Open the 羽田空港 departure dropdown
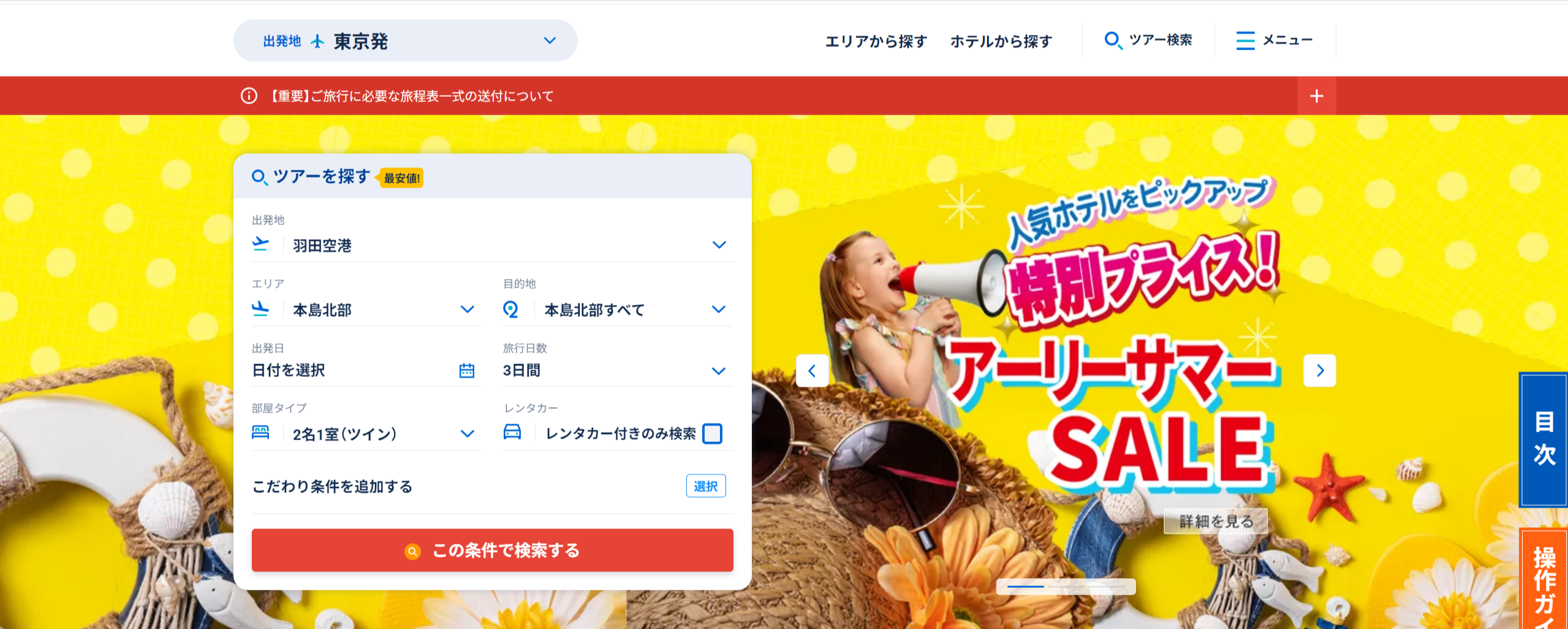Screen dimensions: 1568x629 (x=492, y=245)
